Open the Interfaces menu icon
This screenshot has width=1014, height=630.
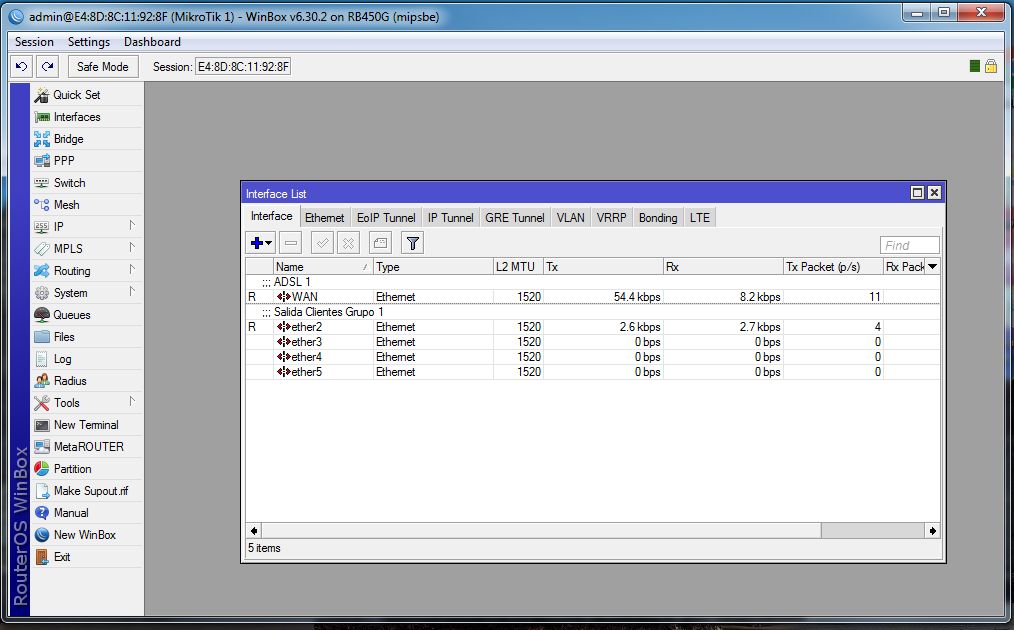[42, 117]
